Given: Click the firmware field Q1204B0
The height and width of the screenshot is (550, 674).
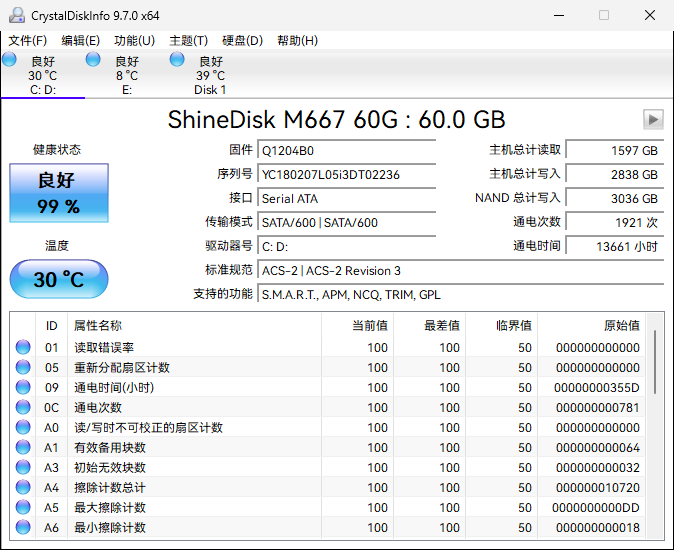Looking at the screenshot, I should (346, 150).
